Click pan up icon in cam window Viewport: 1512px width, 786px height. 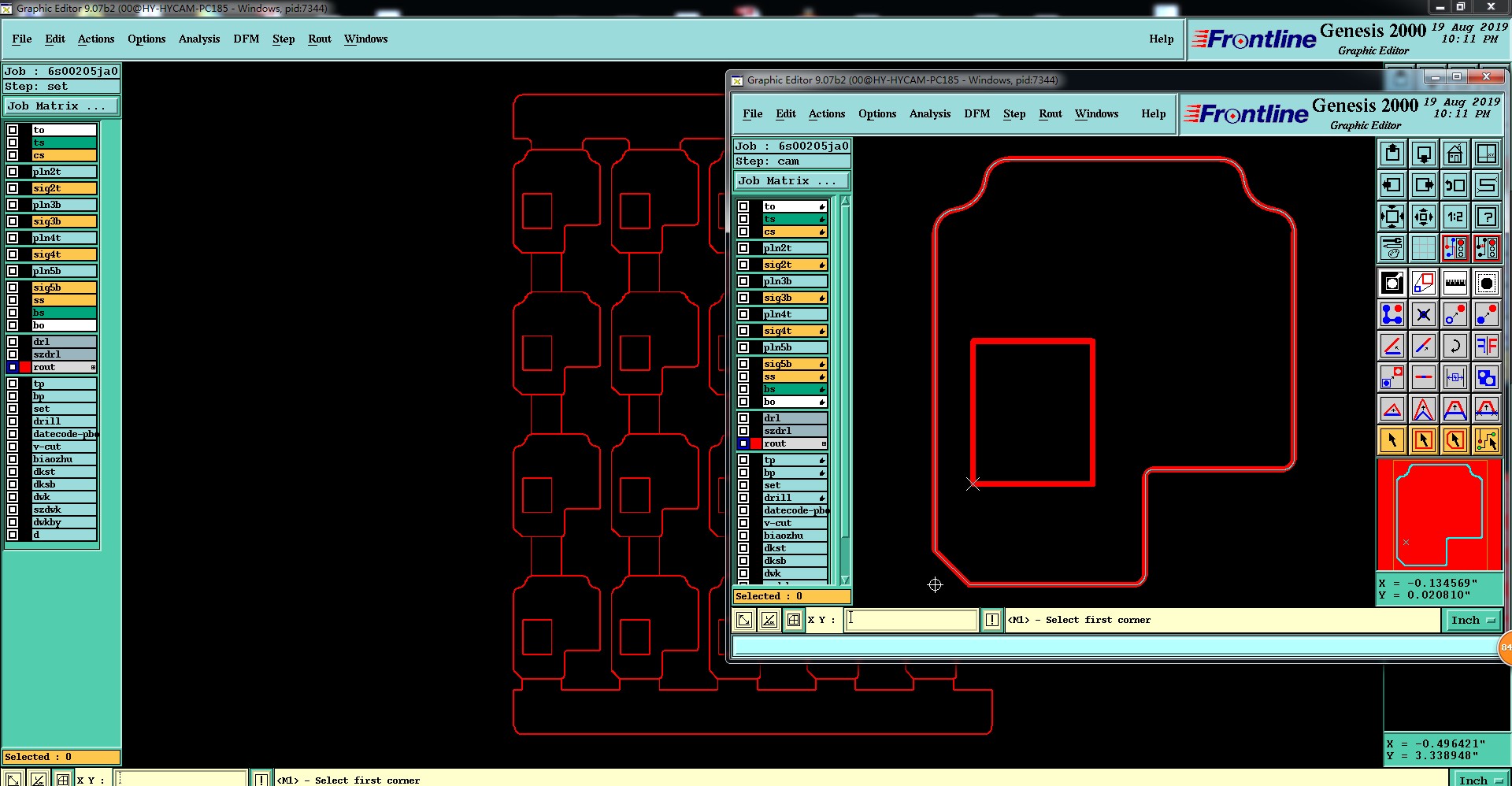pos(1392,154)
